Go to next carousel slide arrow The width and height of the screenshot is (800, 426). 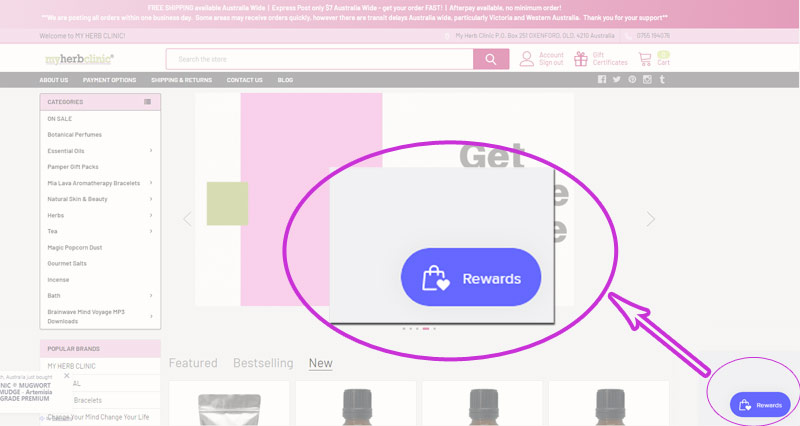point(651,219)
